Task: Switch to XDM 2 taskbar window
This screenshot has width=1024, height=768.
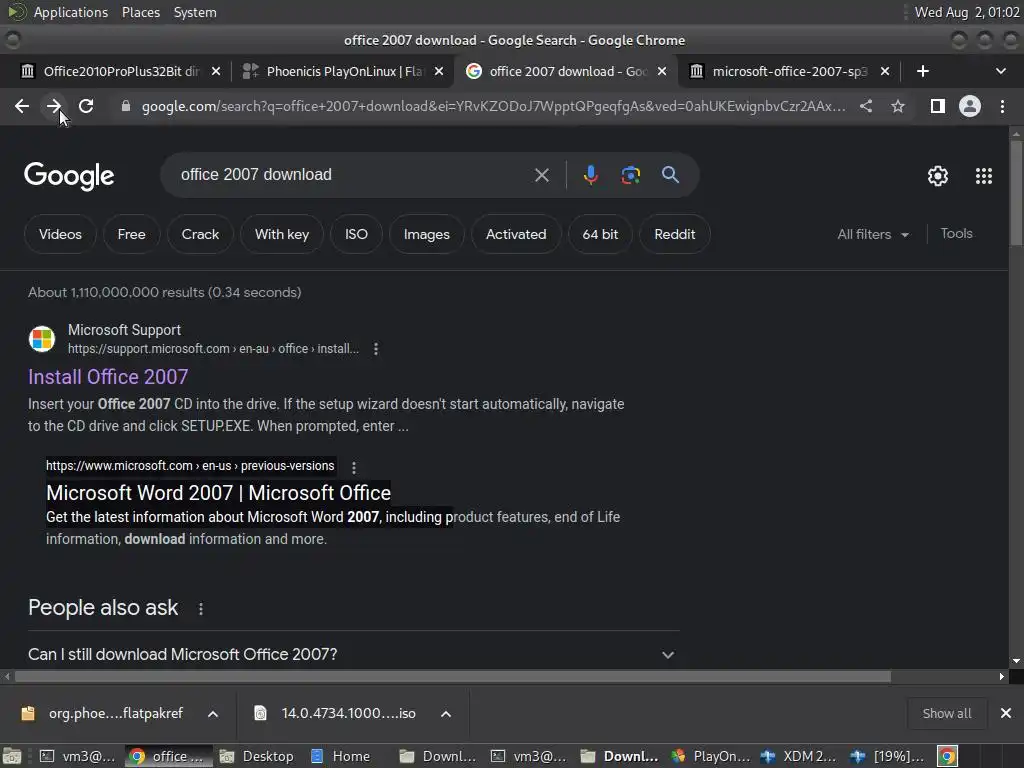Action: [x=799, y=756]
